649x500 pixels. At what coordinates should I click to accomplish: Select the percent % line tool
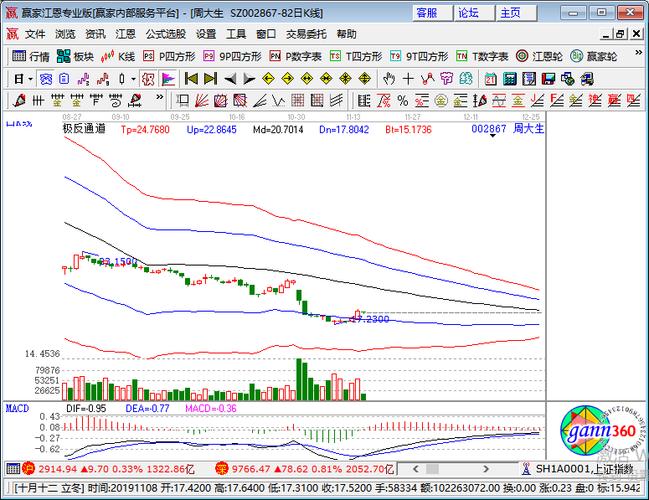coord(402,100)
